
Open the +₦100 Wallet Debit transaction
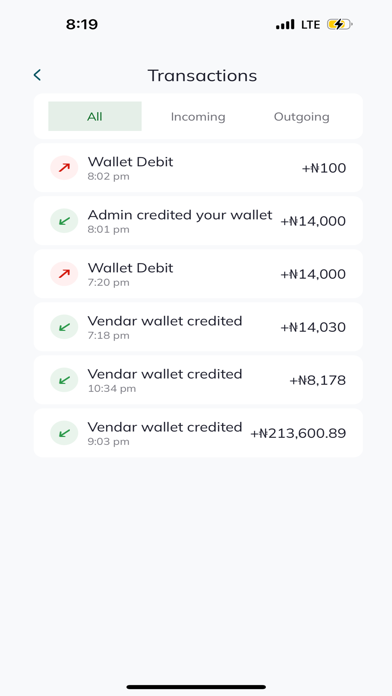tap(198, 168)
